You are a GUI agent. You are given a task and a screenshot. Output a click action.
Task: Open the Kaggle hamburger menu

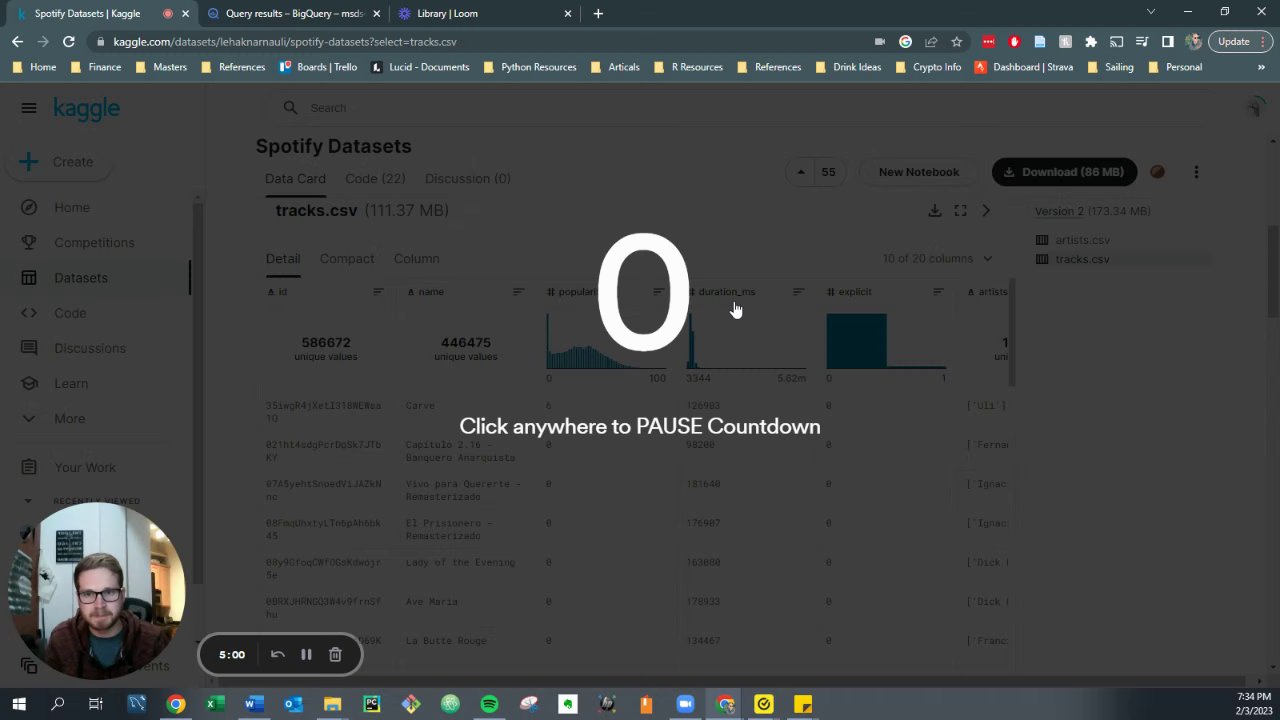tap(29, 108)
